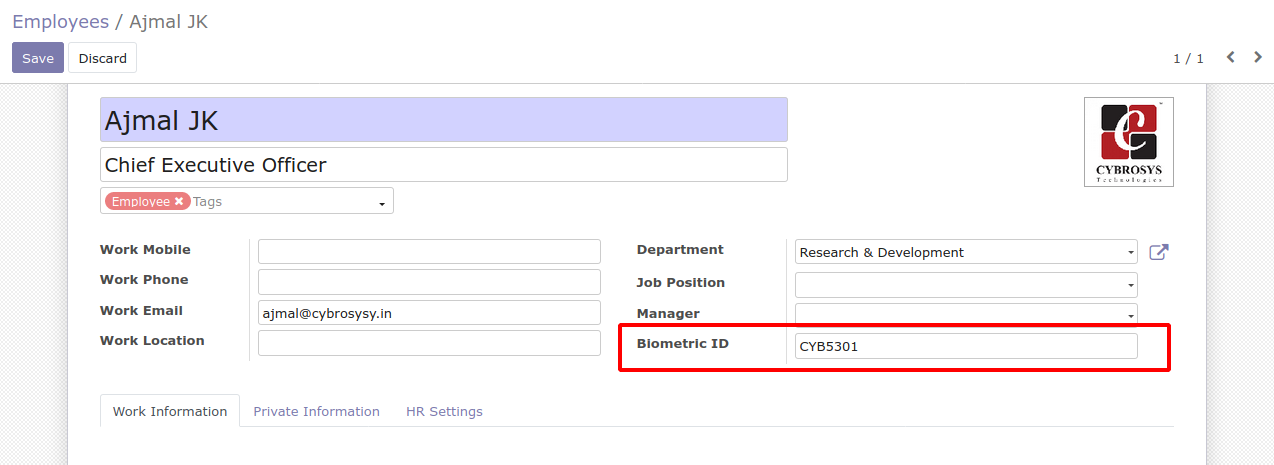Click the Biometric ID field
This screenshot has height=465, width=1274.
click(x=965, y=347)
